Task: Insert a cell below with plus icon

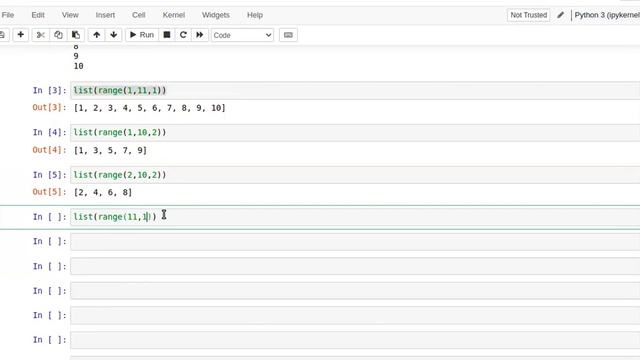Action: click(x=20, y=35)
